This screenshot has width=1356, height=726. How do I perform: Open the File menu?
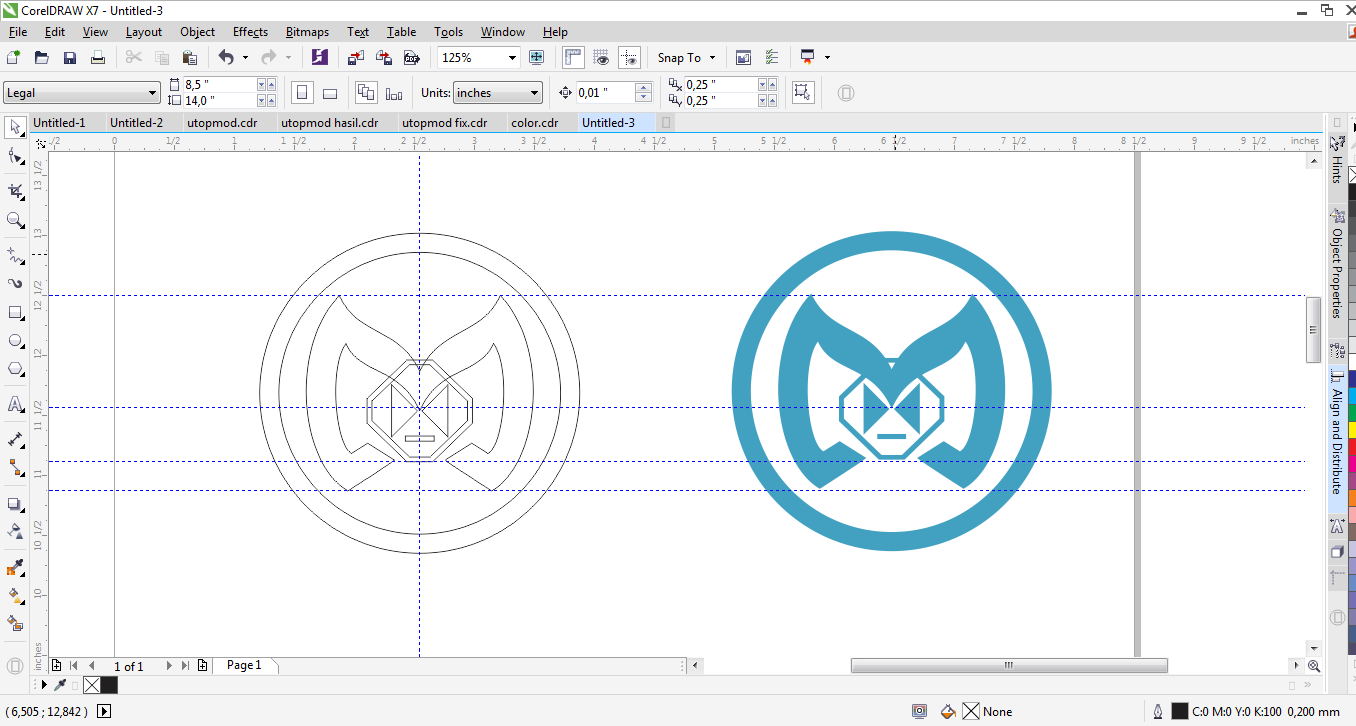tap(17, 32)
